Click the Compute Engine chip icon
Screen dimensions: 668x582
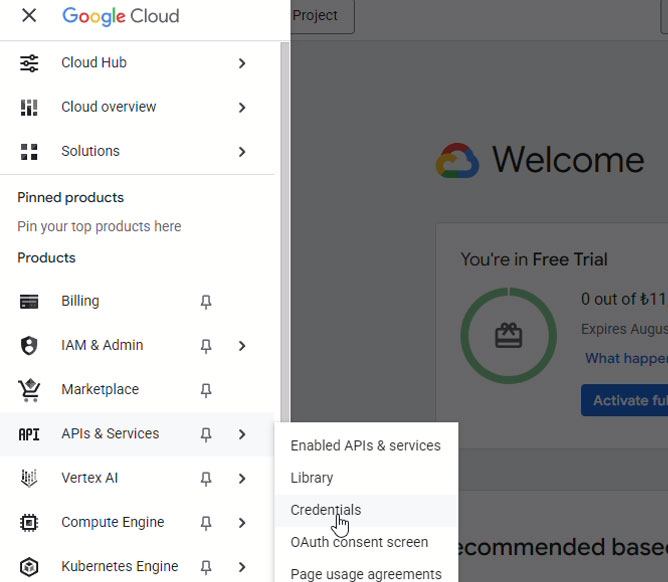[x=29, y=522]
